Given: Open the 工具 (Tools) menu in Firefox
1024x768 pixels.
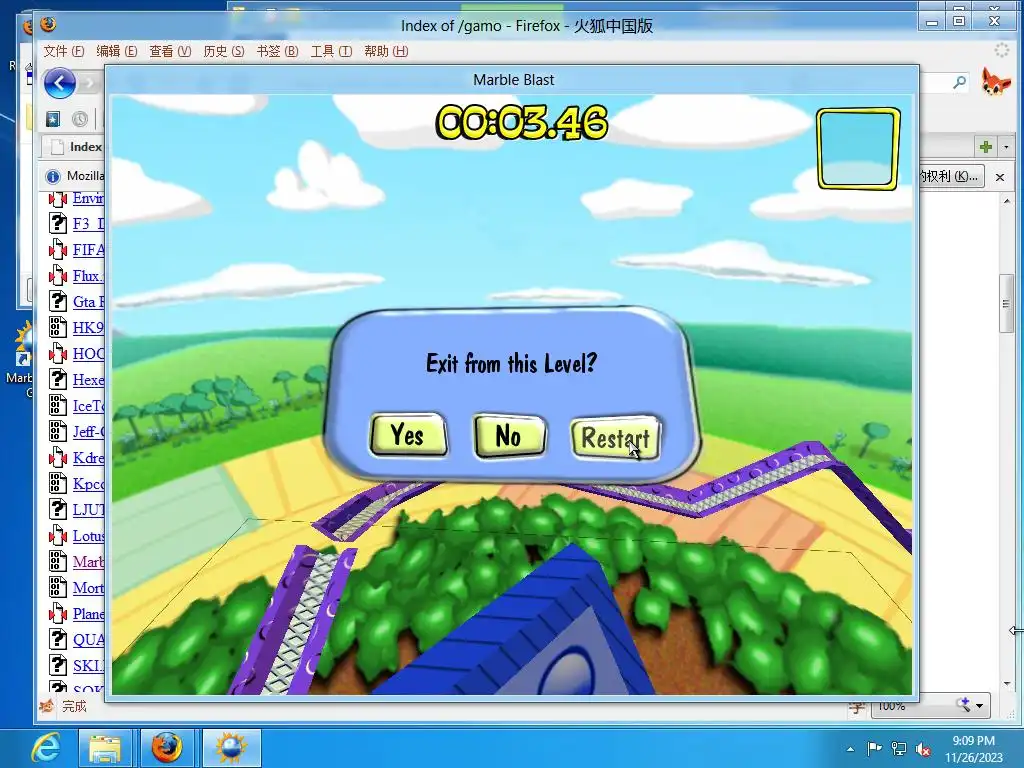Looking at the screenshot, I should (330, 51).
